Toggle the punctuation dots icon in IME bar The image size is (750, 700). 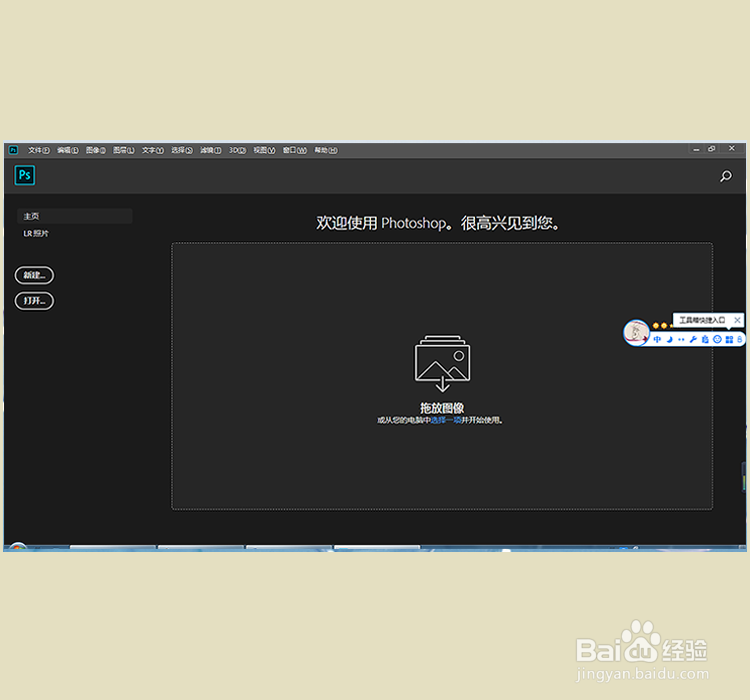[681, 339]
